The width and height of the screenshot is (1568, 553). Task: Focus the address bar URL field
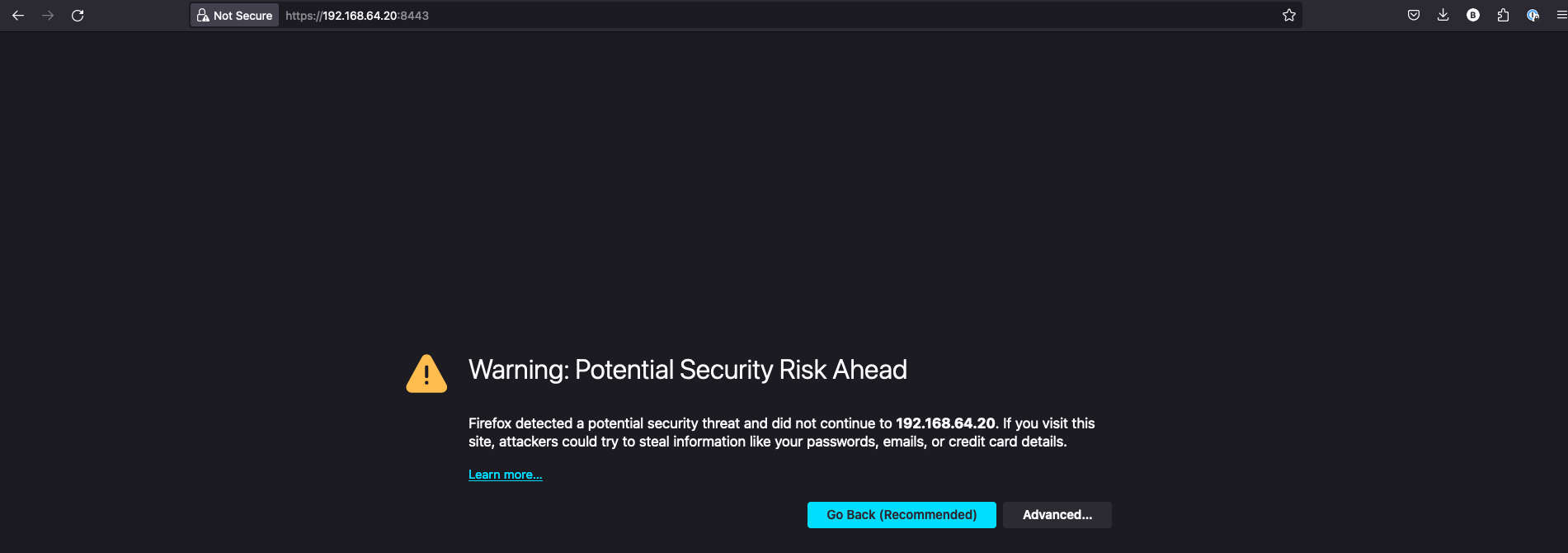point(742,16)
